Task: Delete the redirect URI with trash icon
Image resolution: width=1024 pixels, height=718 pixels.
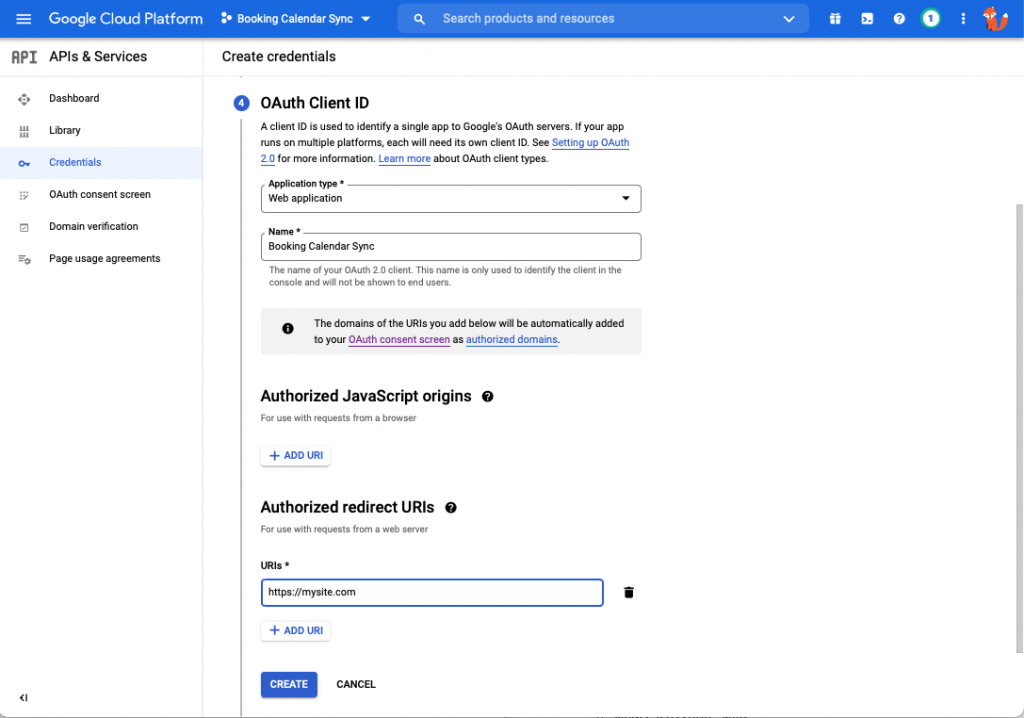Action: 628,592
